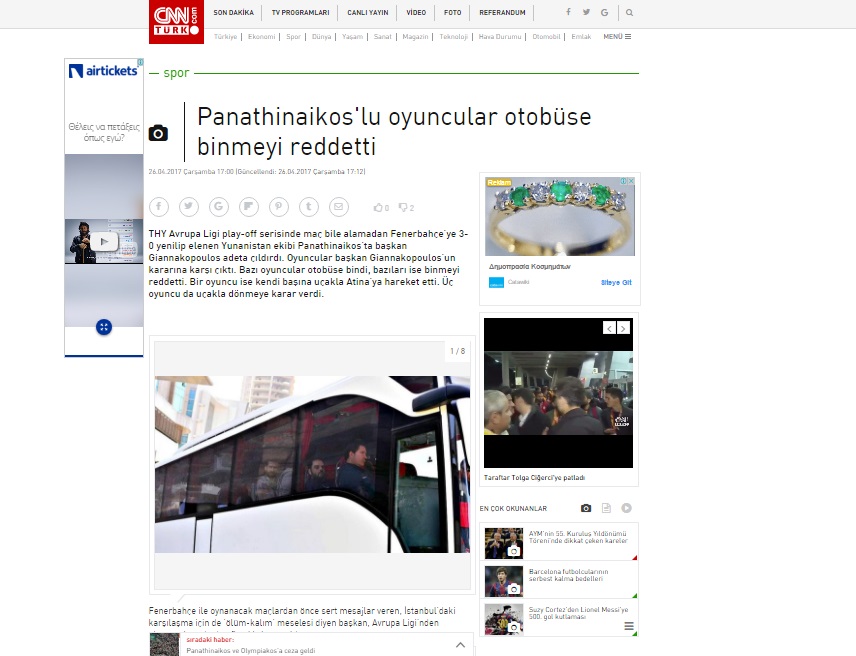
Task: Close the ring advertisement
Action: tap(631, 181)
